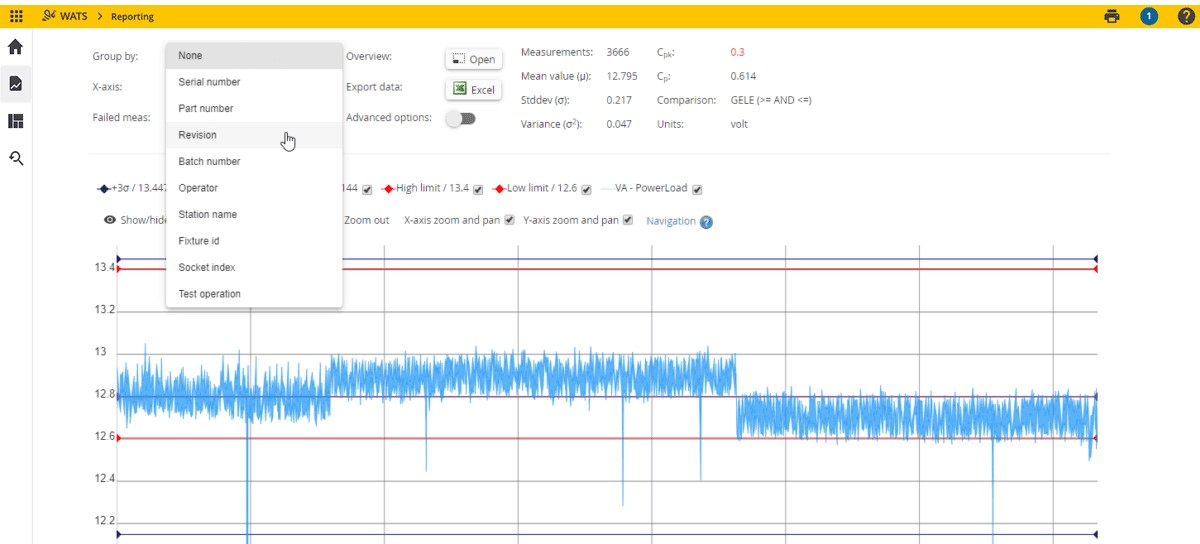Click the Cpk value 0.3
This screenshot has width=1200, height=544.
737,52
